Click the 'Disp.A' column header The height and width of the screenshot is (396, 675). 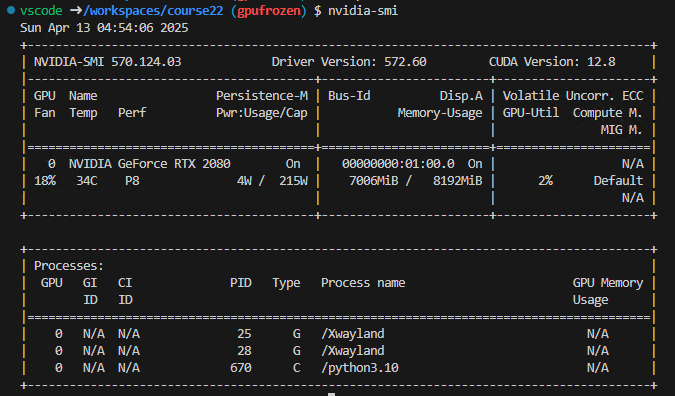[461, 96]
